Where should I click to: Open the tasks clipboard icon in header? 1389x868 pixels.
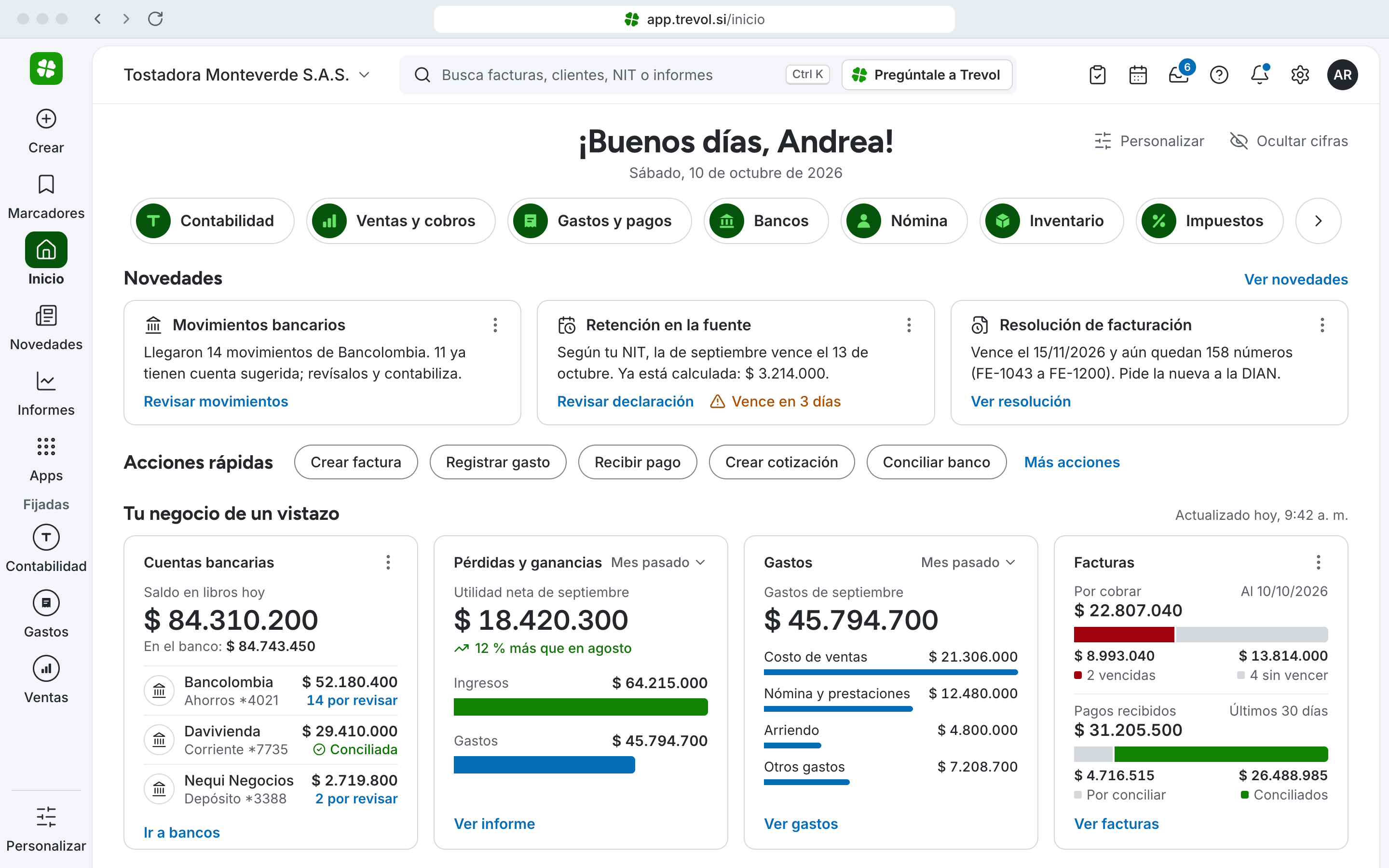pos(1097,75)
